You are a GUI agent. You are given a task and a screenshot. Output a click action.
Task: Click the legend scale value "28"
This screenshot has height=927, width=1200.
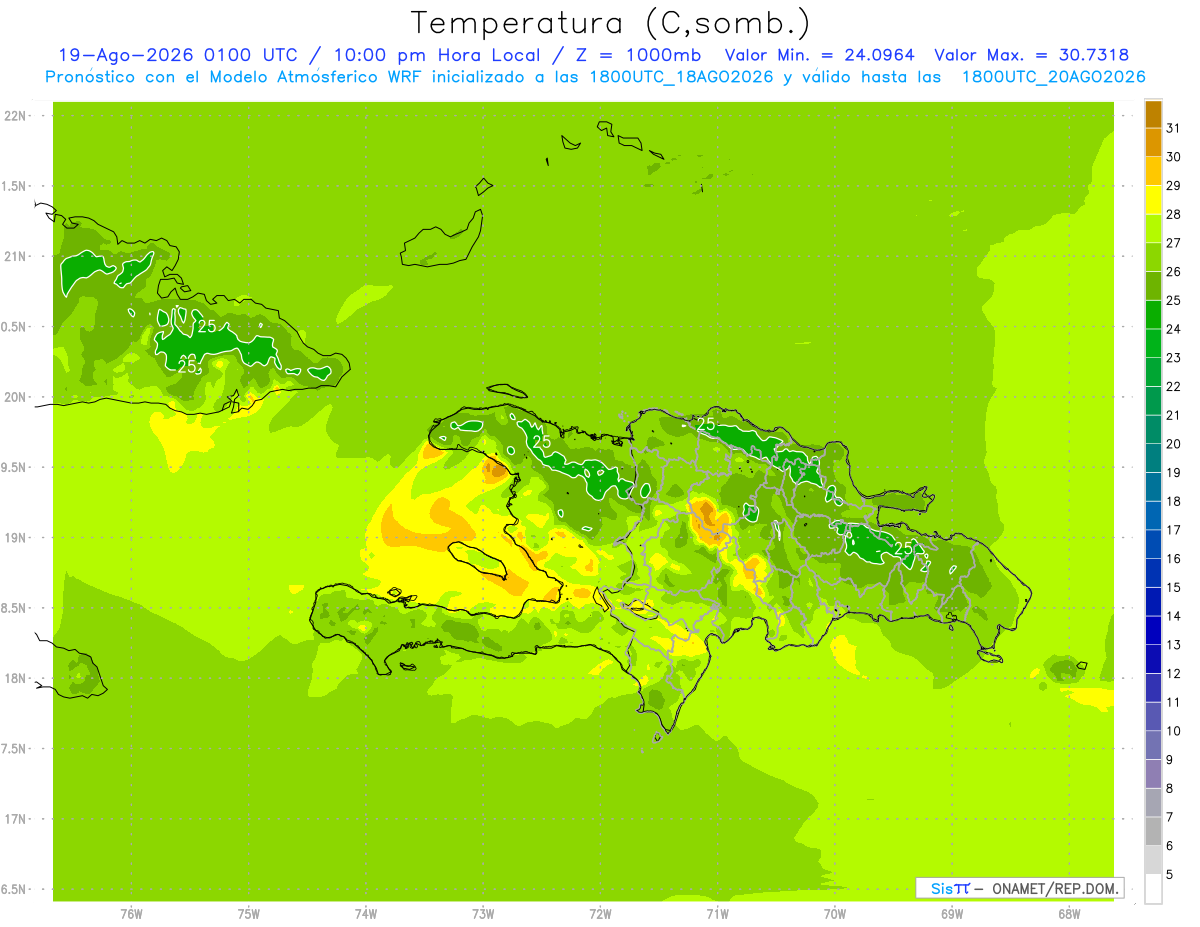point(1174,214)
